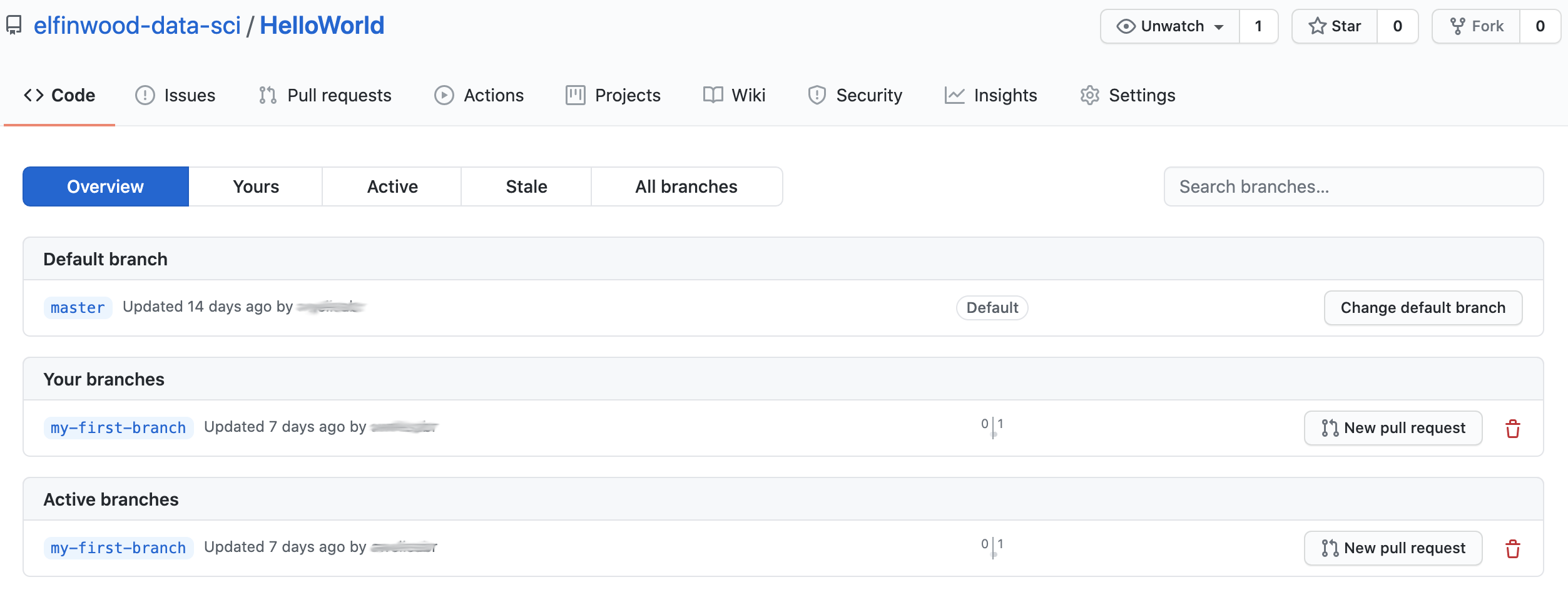Fork the HelloWorld repository
Viewport: 1568px width, 597px height.
[x=1477, y=26]
